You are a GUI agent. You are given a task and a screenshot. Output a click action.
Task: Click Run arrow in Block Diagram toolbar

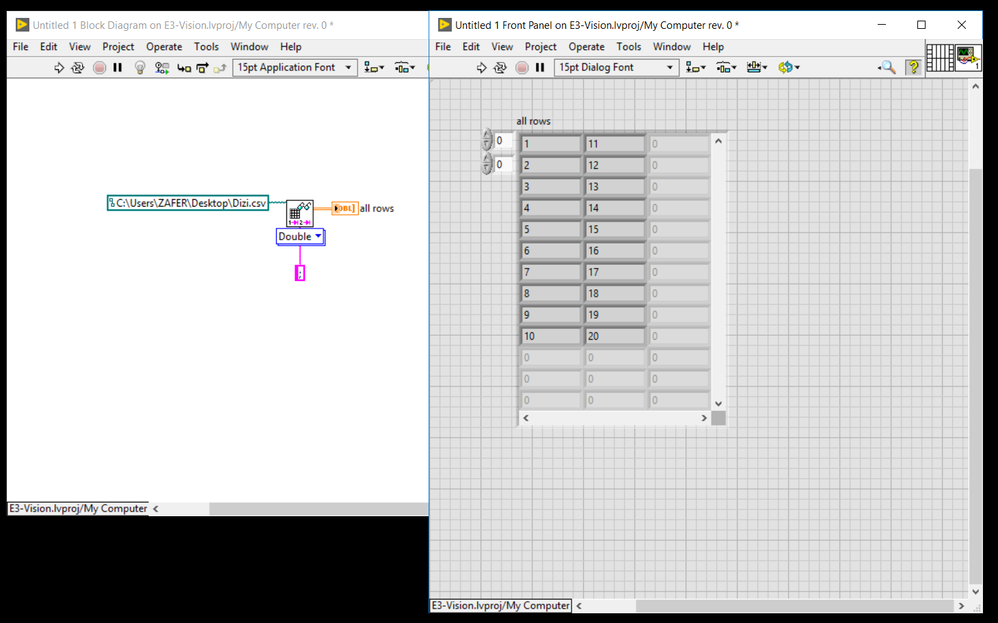tap(59, 67)
